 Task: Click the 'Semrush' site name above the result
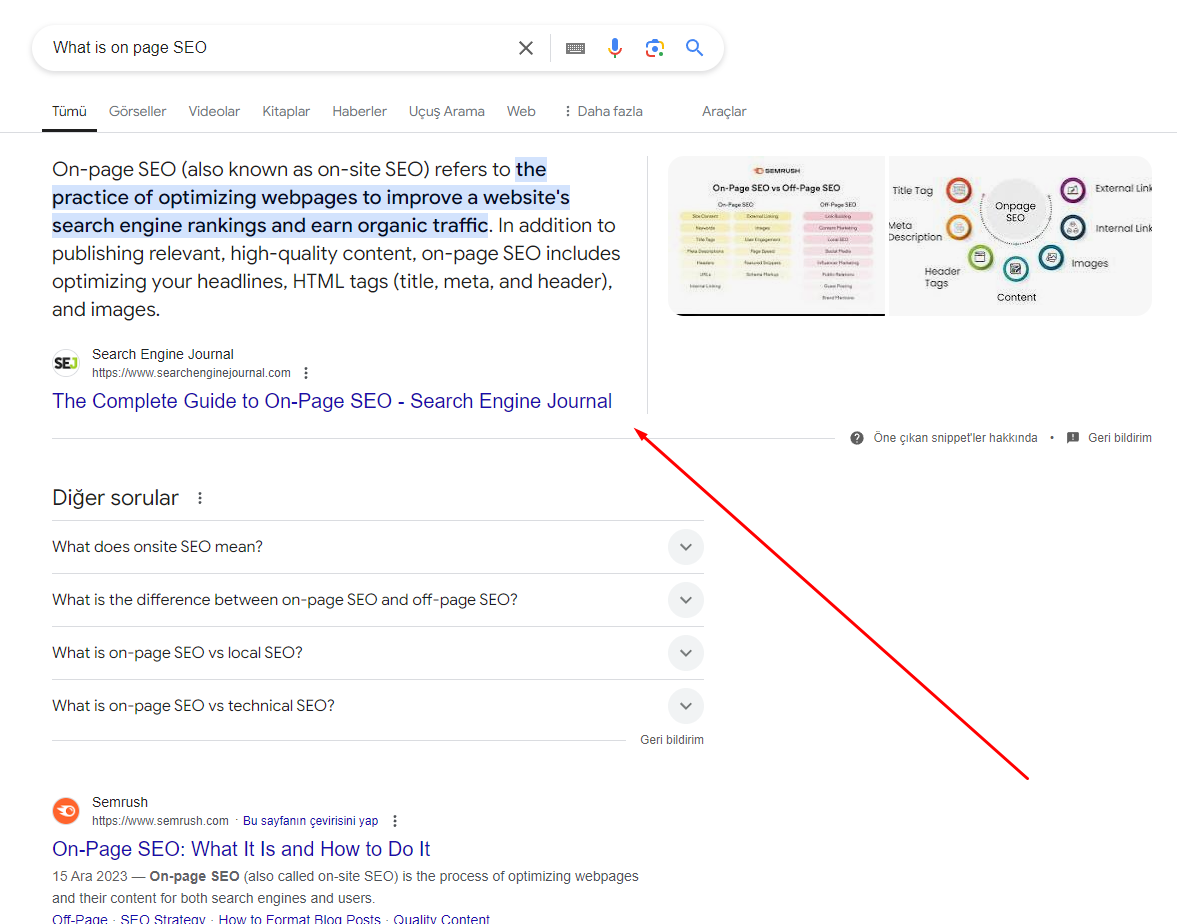point(120,802)
